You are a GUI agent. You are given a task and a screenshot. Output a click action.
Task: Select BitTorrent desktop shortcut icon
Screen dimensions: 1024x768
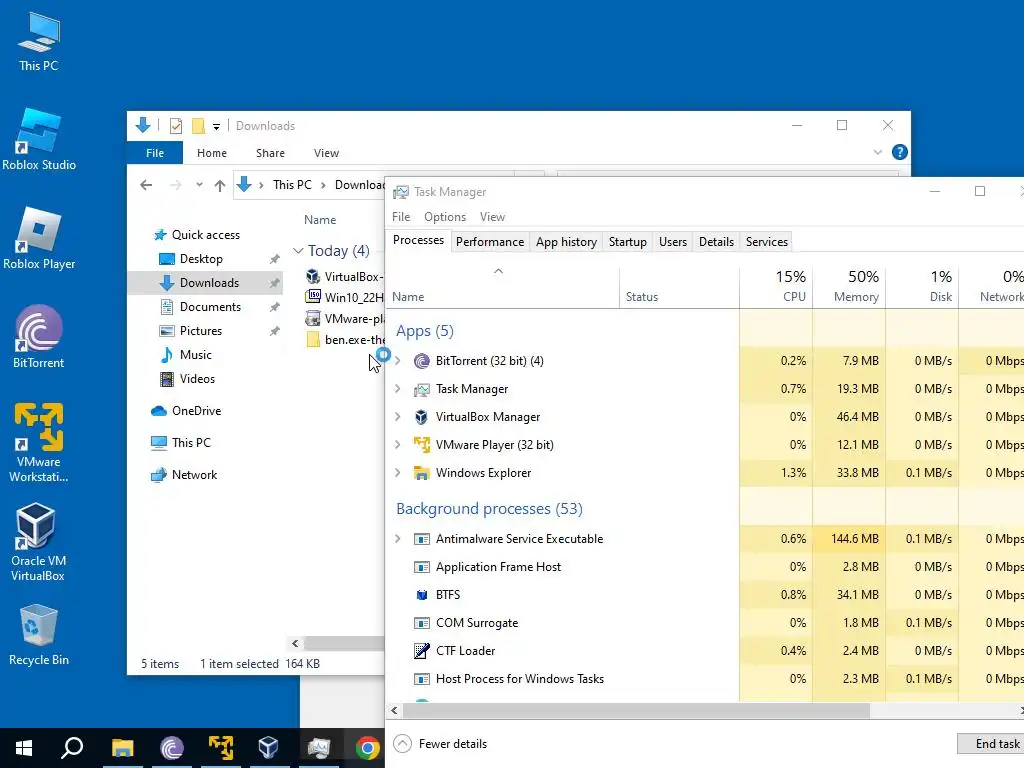39,337
